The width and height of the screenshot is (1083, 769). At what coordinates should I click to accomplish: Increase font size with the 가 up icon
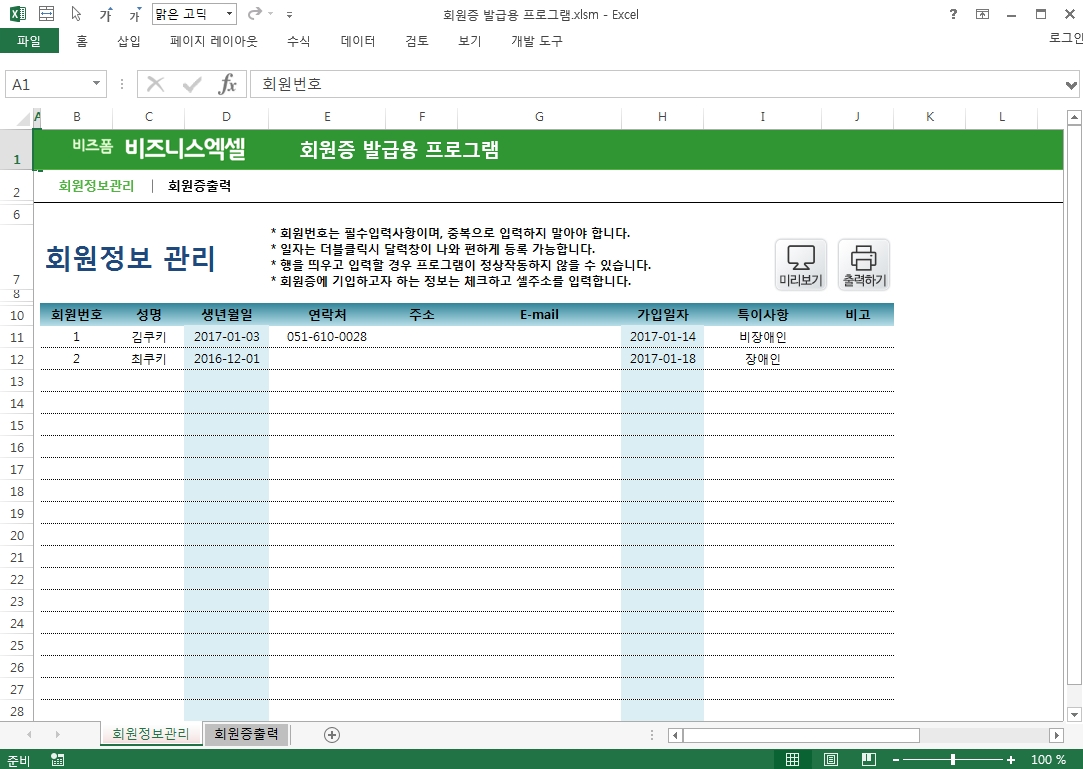click(106, 15)
